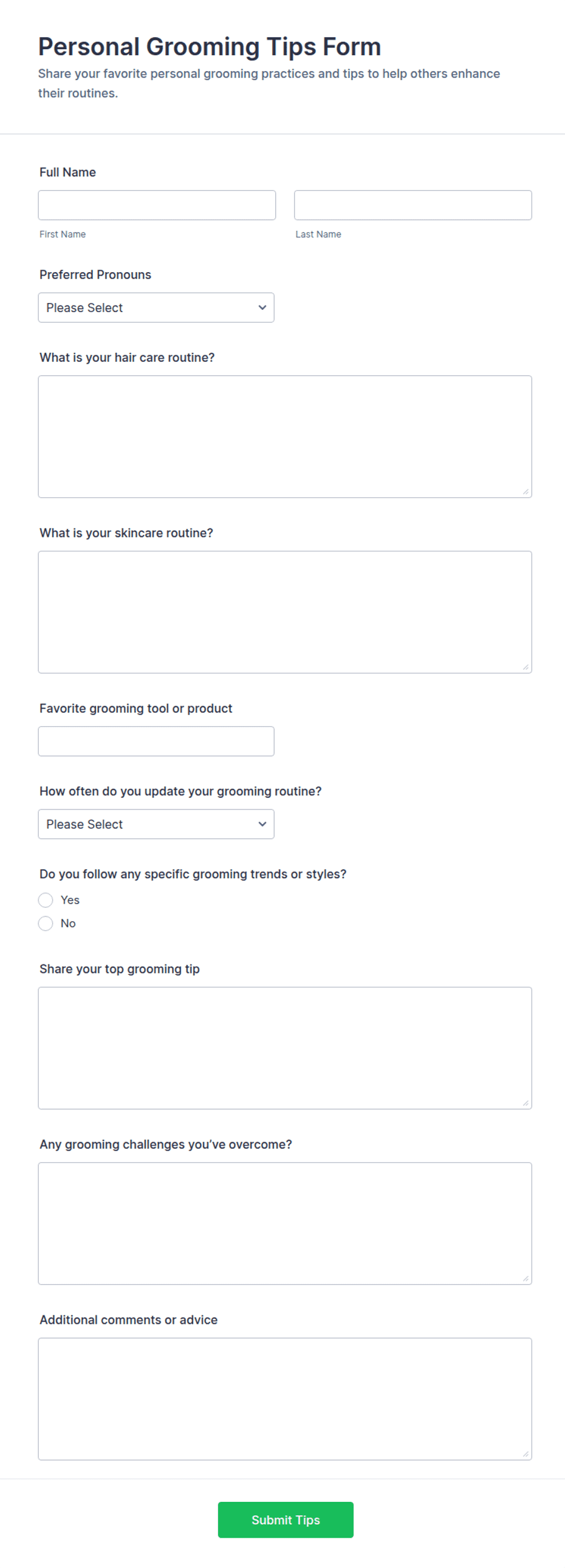Select No for following grooming trends
Screen dimensions: 565x1568
pos(46,923)
